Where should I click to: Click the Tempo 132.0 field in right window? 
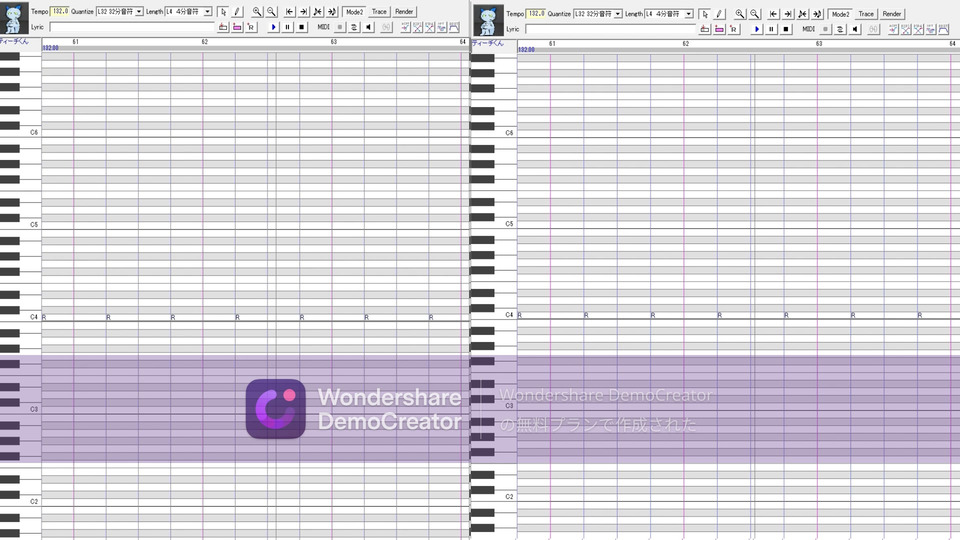[x=536, y=13]
